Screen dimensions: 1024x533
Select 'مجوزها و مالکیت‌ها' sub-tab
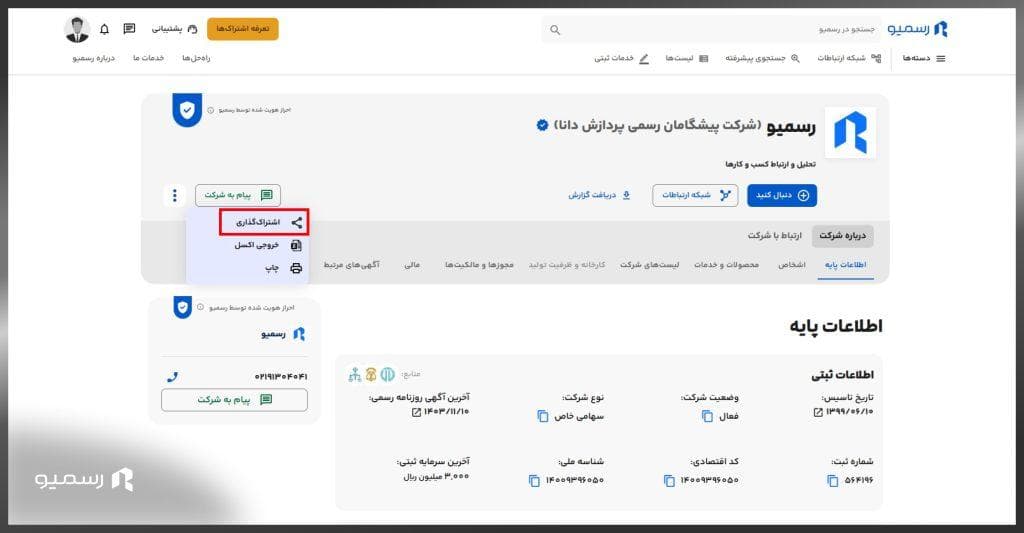pyautogui.click(x=479, y=265)
